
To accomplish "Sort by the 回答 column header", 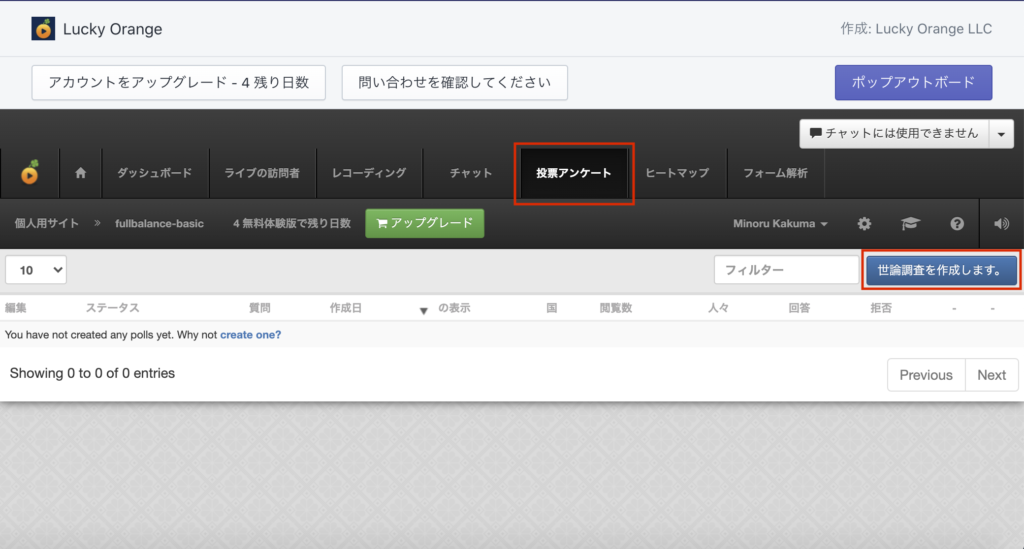I will click(x=799, y=307).
